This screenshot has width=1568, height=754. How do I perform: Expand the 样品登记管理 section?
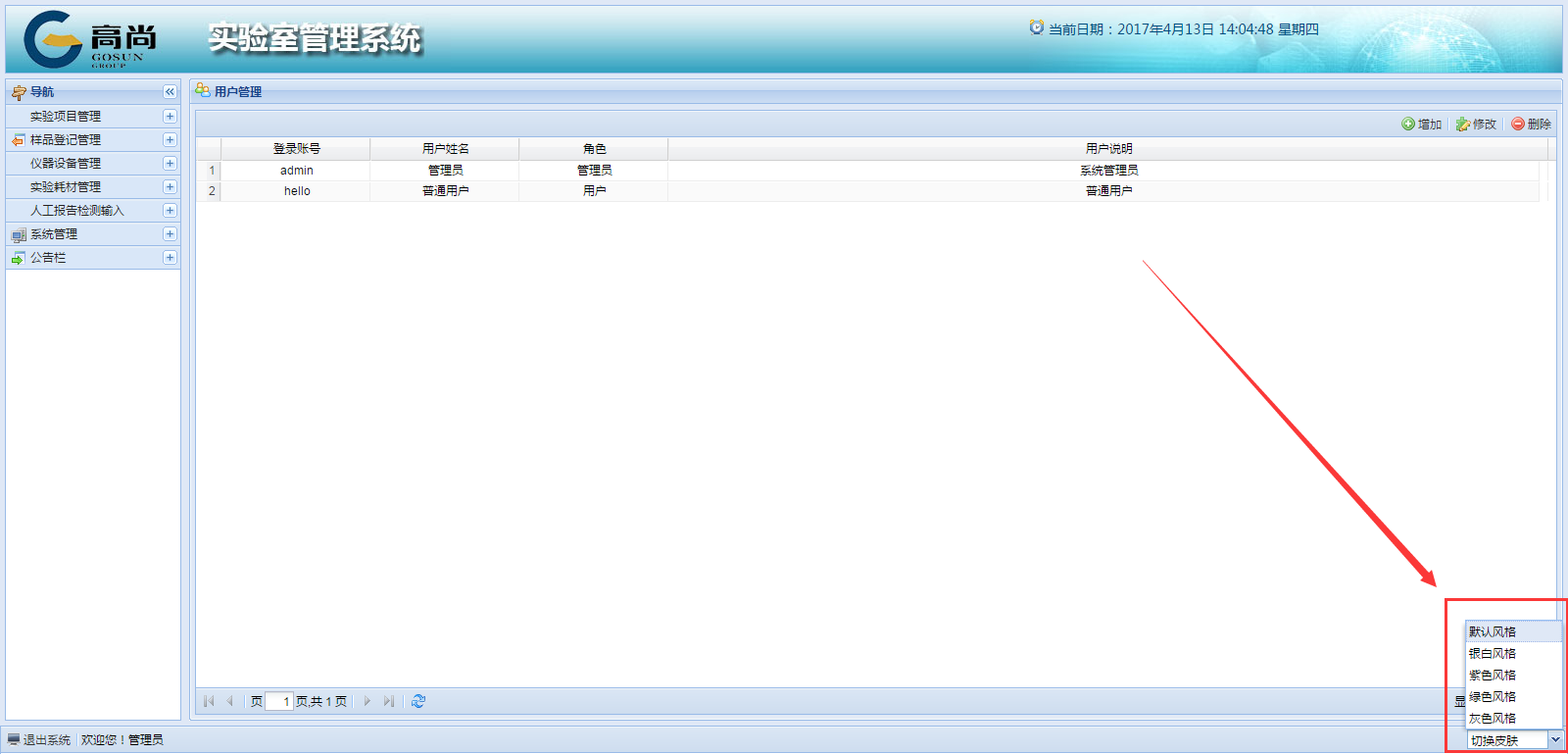tap(170, 140)
